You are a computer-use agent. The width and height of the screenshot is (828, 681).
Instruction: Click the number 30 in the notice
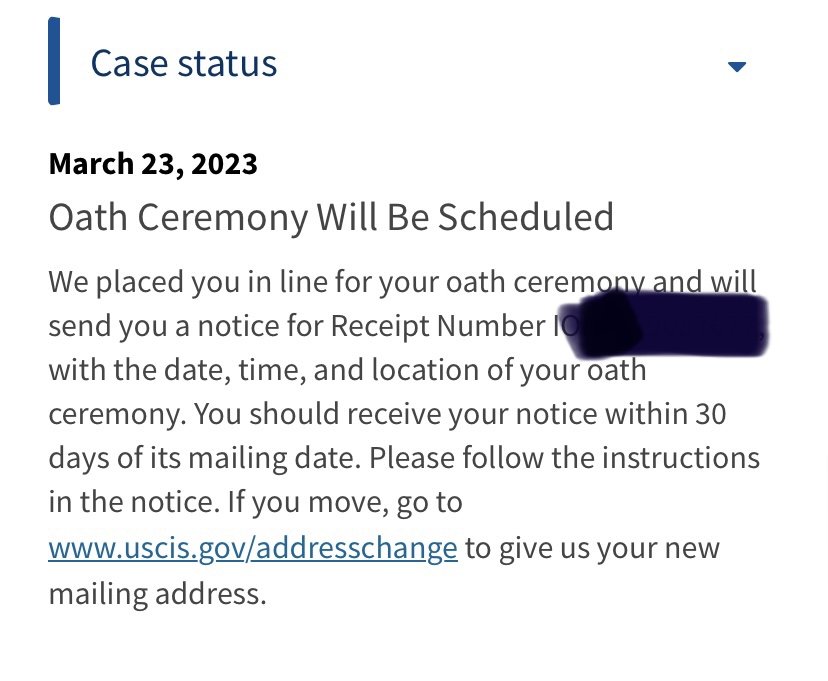pyautogui.click(x=710, y=414)
